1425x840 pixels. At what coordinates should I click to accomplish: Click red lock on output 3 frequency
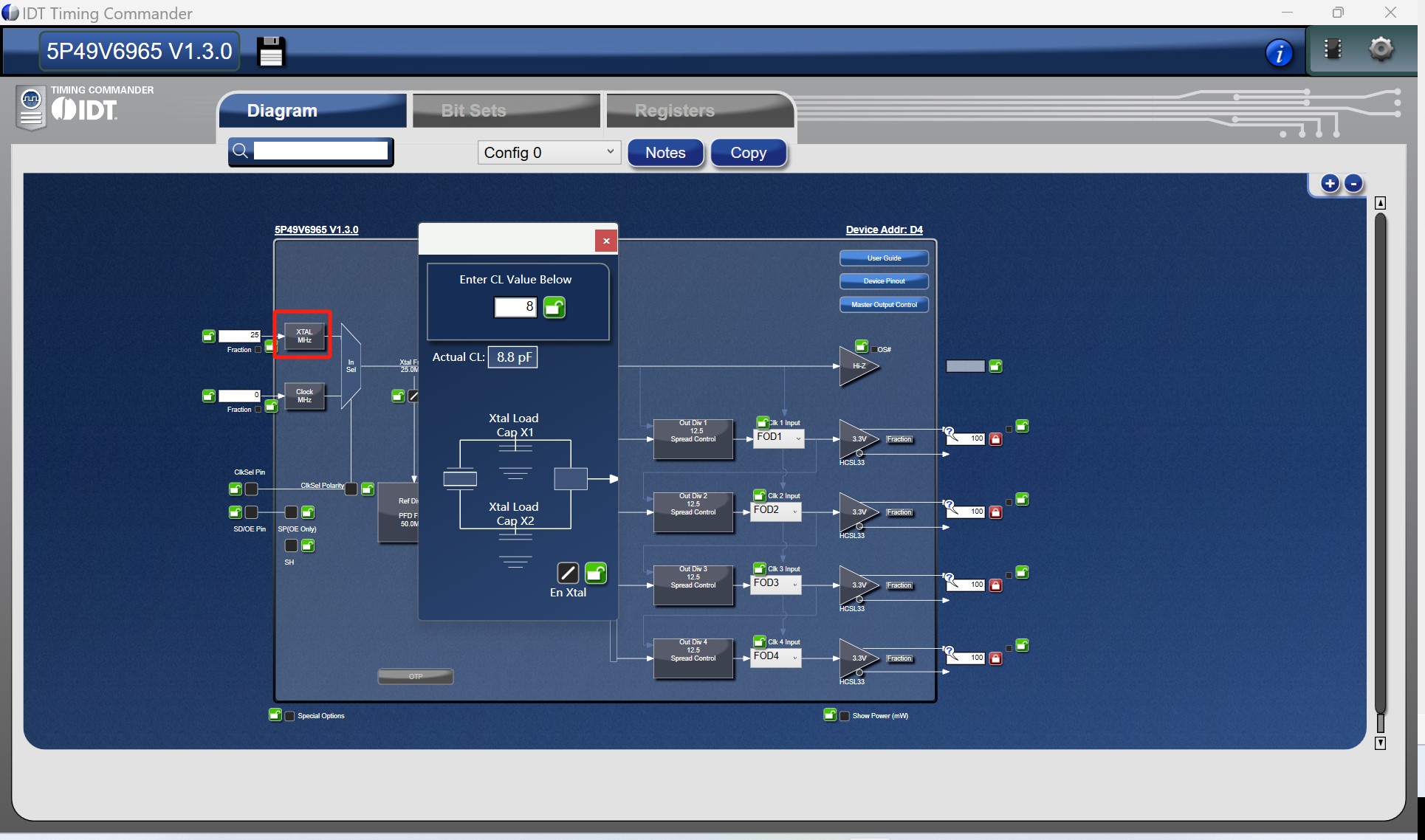click(x=995, y=585)
